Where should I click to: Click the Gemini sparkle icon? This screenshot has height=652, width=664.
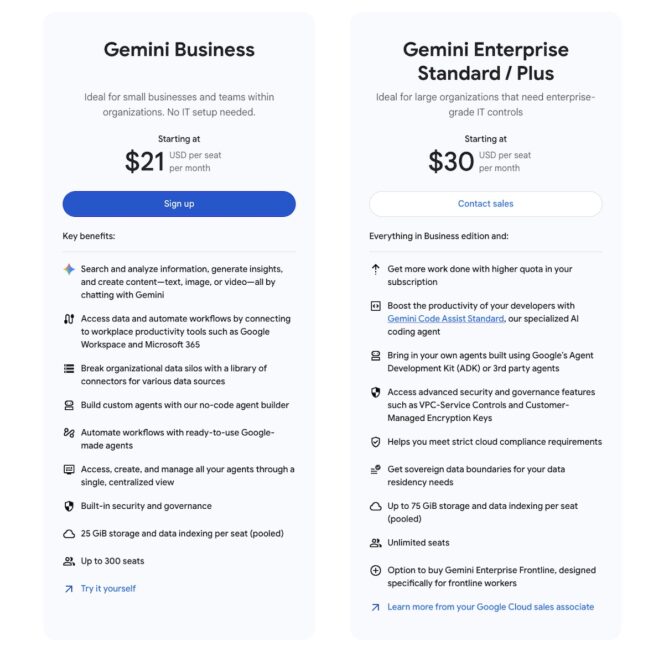pos(69,269)
